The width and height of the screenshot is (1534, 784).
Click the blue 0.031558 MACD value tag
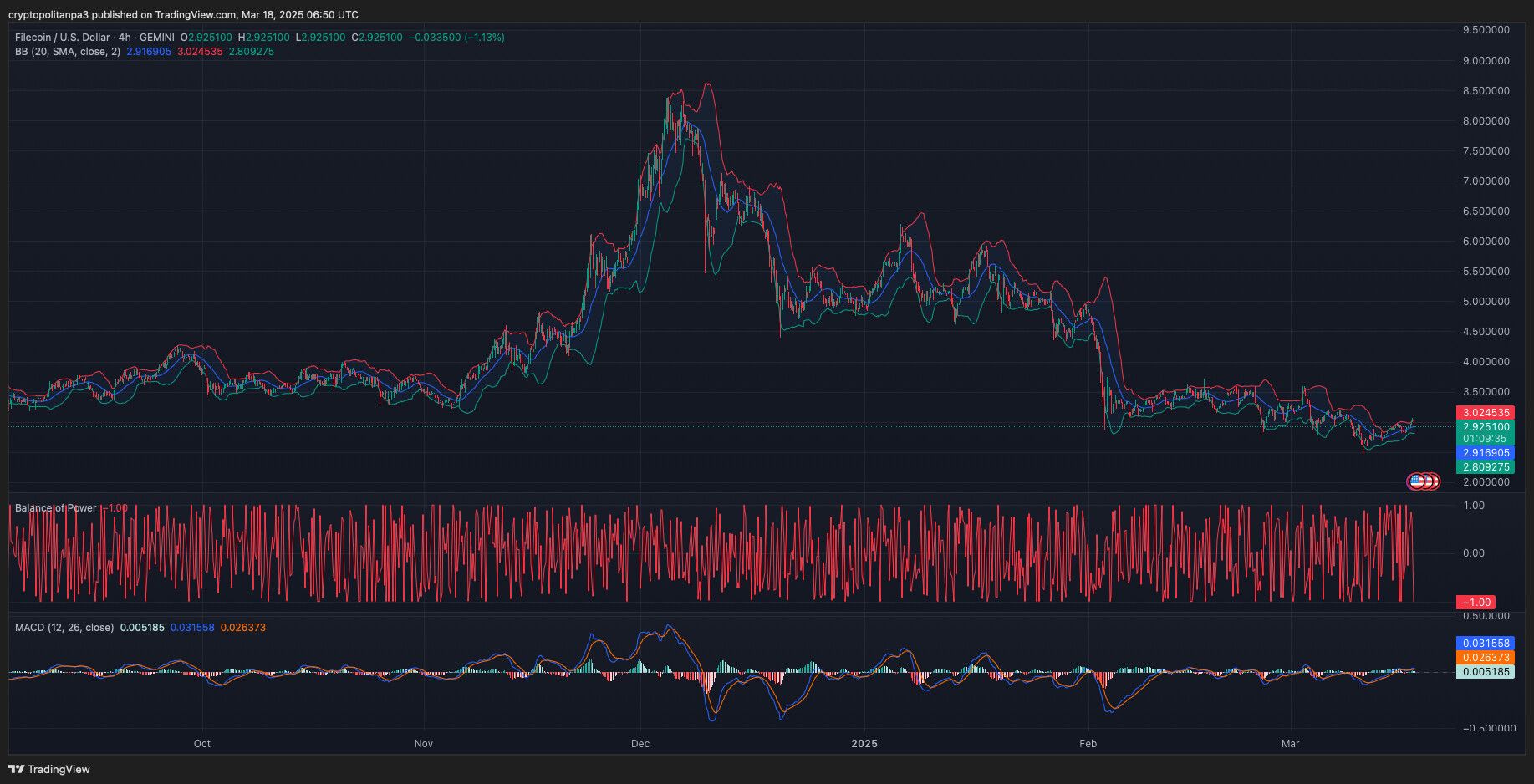1486,644
